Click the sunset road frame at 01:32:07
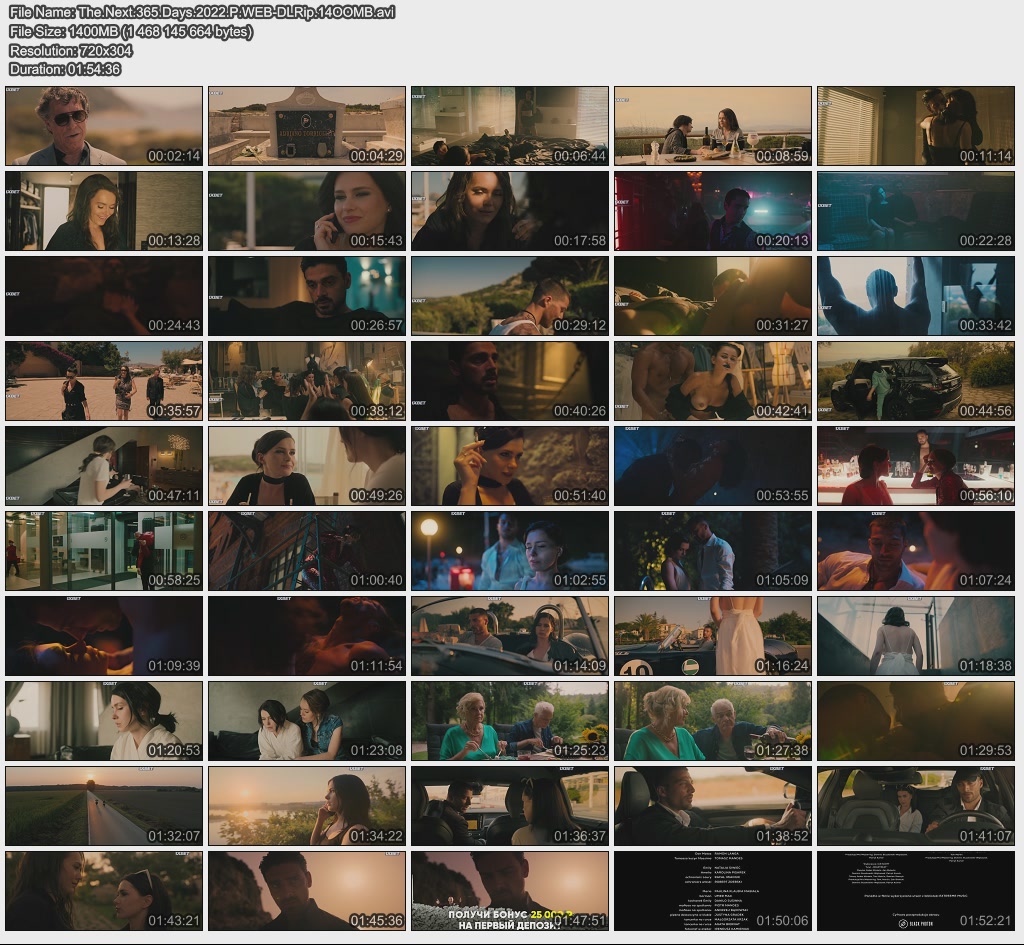This screenshot has width=1024, height=945. [104, 807]
